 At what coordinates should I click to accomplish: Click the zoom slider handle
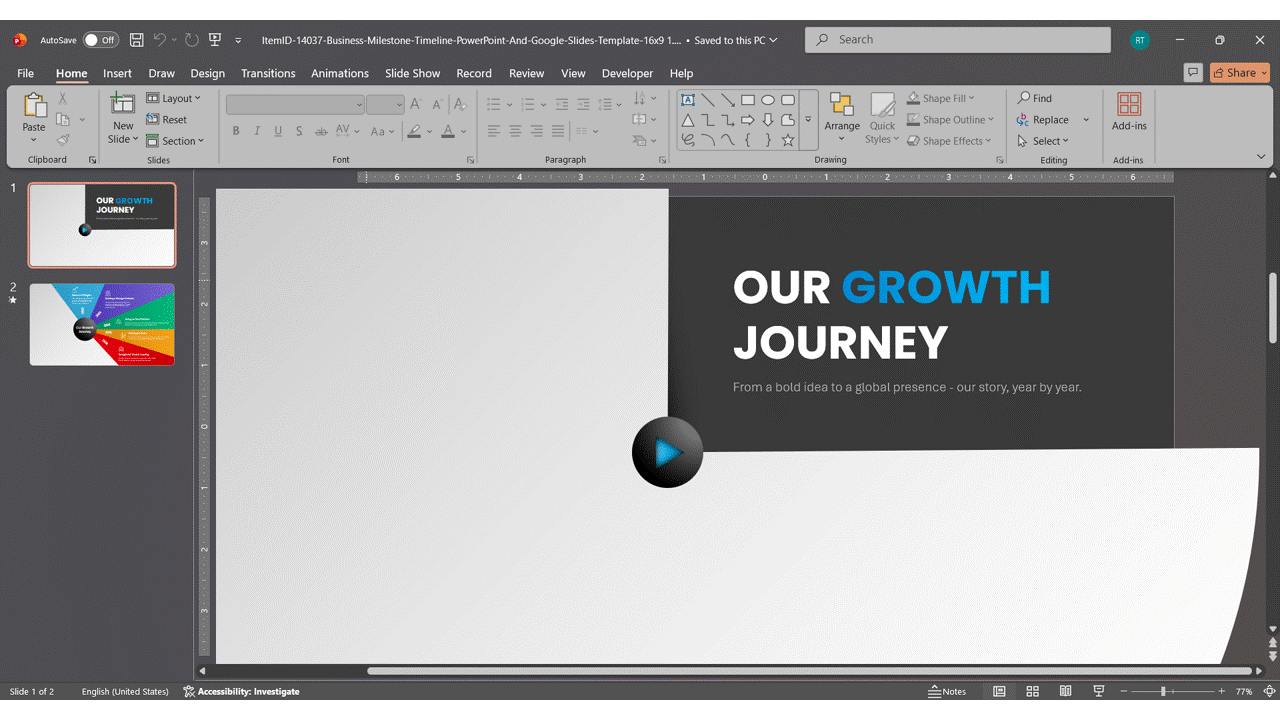point(1163,691)
